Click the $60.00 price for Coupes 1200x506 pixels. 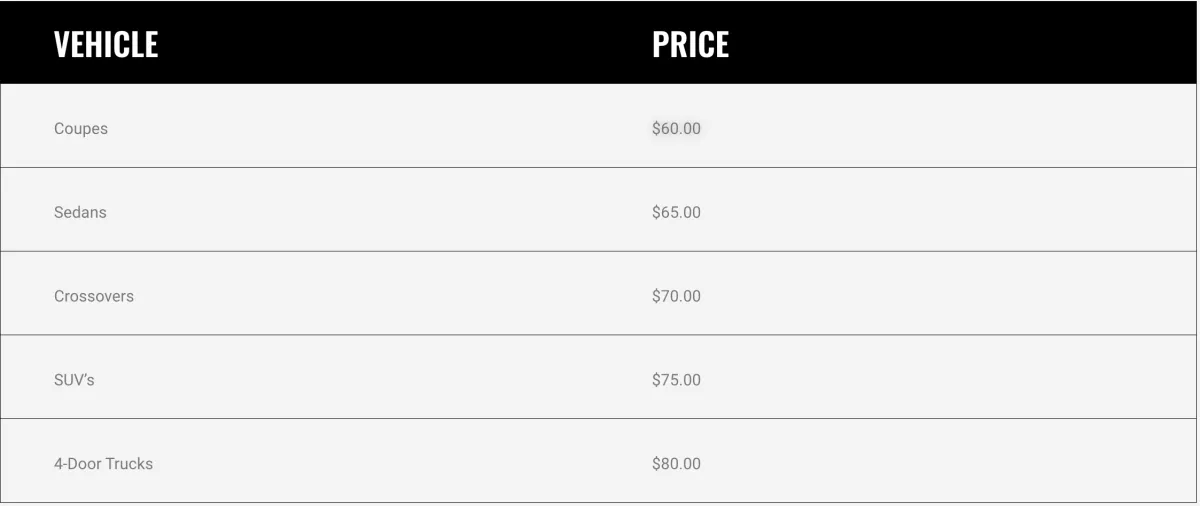pyautogui.click(x=676, y=128)
